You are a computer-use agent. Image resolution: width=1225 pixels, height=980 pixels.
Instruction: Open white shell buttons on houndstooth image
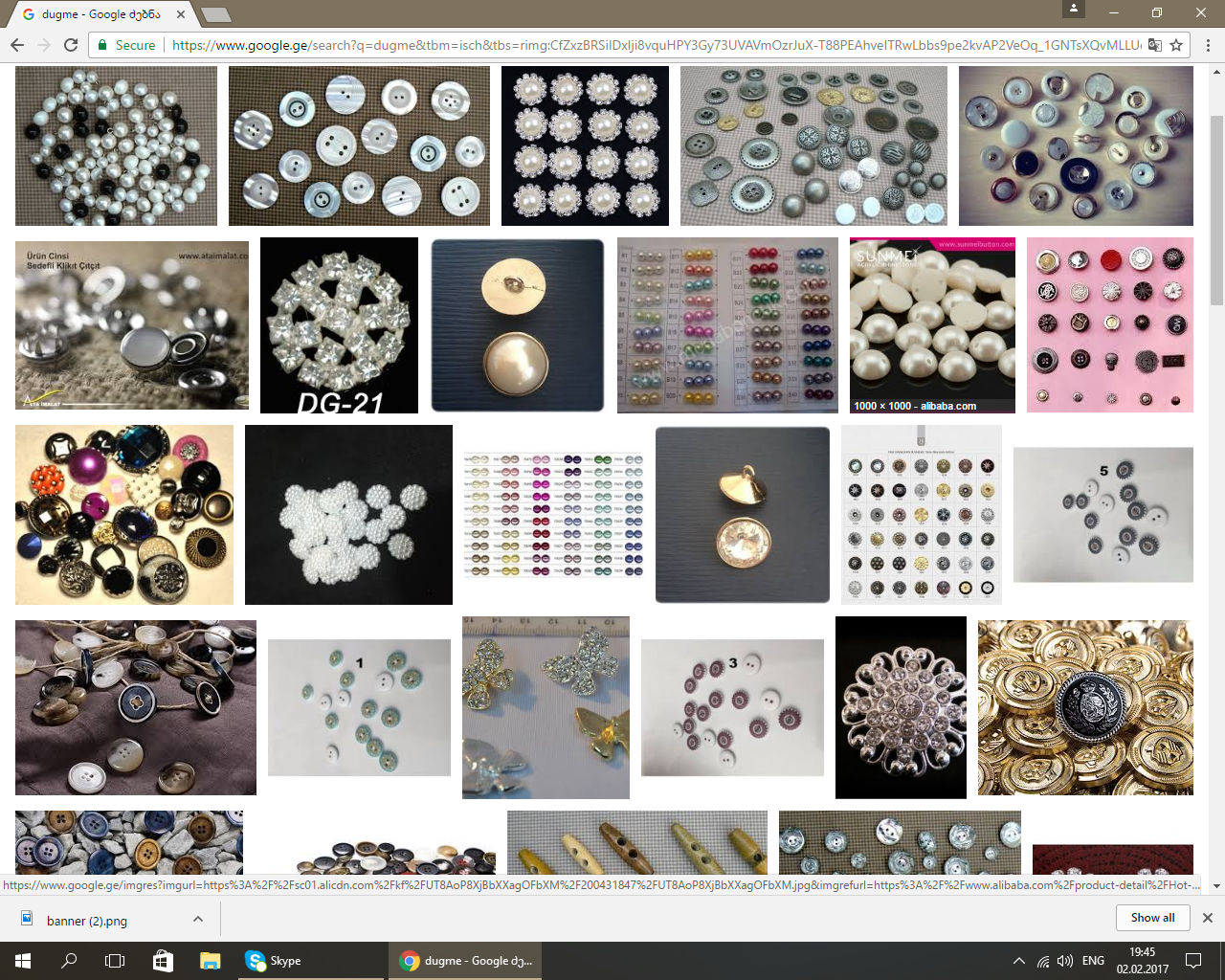pyautogui.click(x=359, y=145)
